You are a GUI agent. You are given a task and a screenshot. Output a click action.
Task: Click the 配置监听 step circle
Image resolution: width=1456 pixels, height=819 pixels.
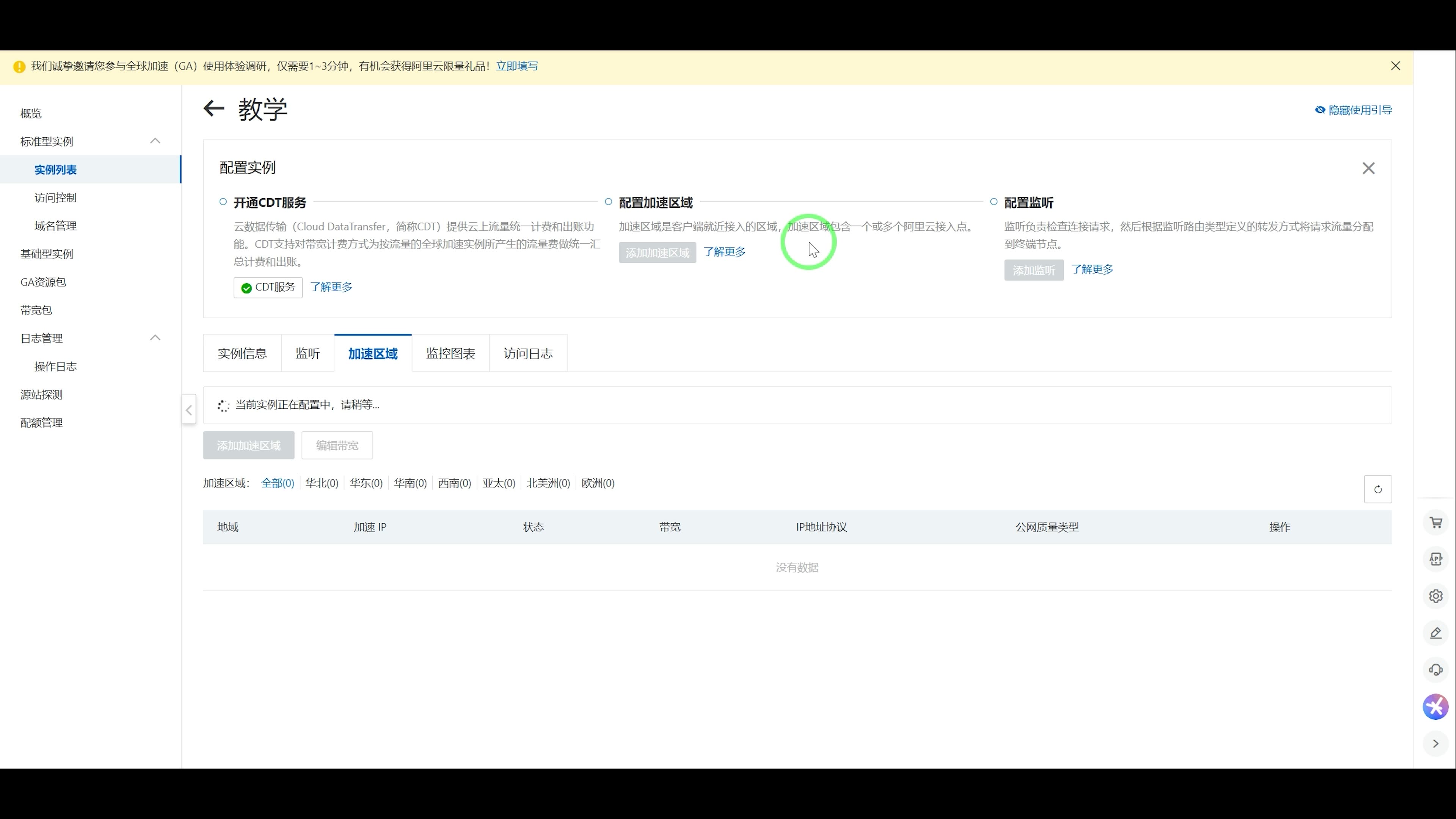(994, 202)
